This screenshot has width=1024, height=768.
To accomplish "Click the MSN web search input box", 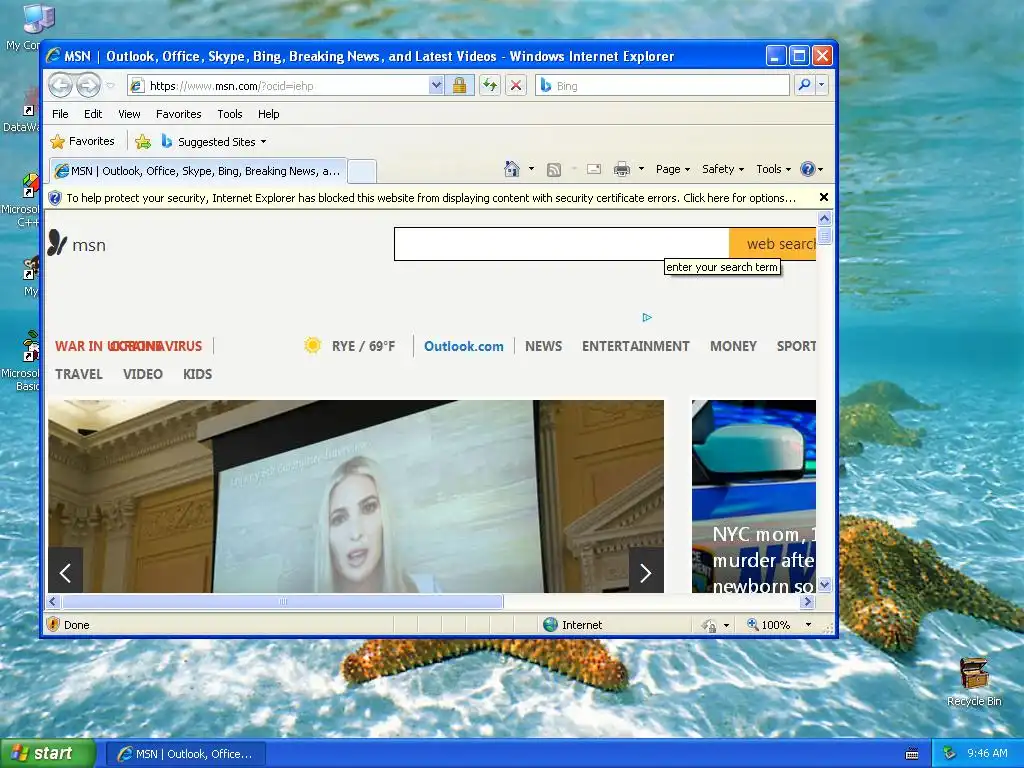I will 562,244.
